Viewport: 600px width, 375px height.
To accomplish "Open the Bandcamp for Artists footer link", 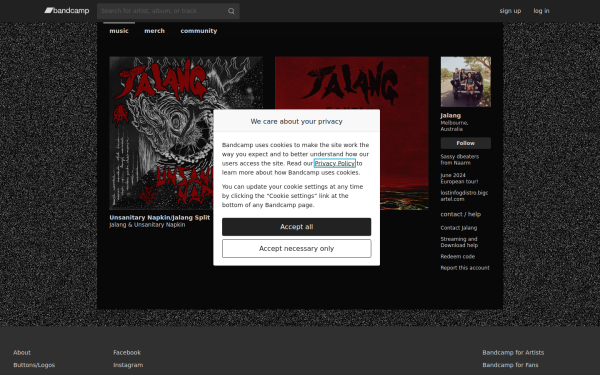I will tap(513, 352).
